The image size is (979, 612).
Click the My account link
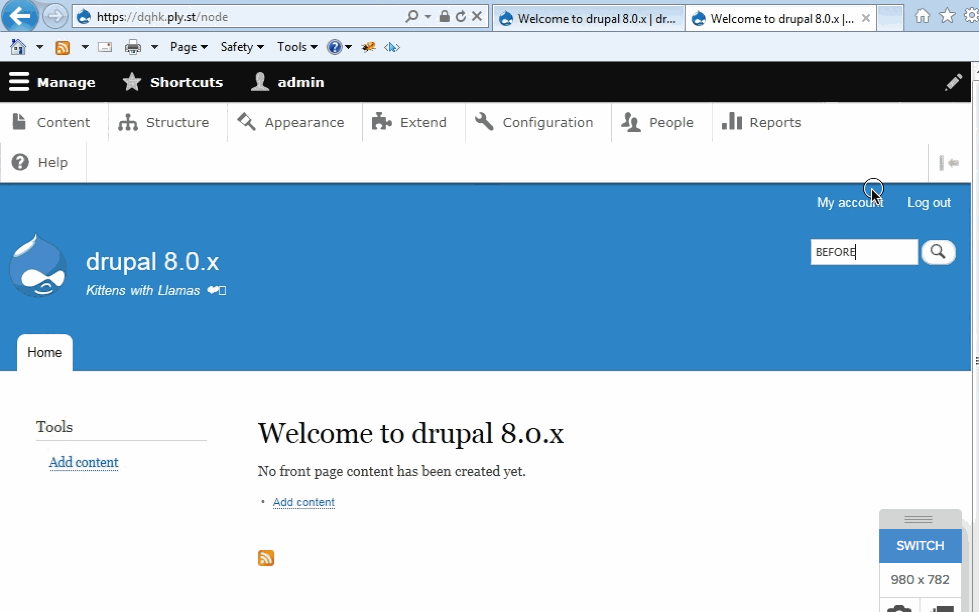[x=850, y=202]
